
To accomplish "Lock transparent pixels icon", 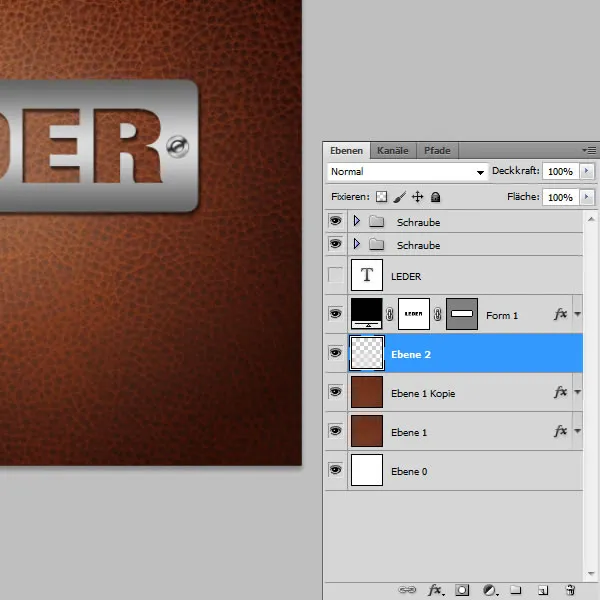I will [381, 198].
